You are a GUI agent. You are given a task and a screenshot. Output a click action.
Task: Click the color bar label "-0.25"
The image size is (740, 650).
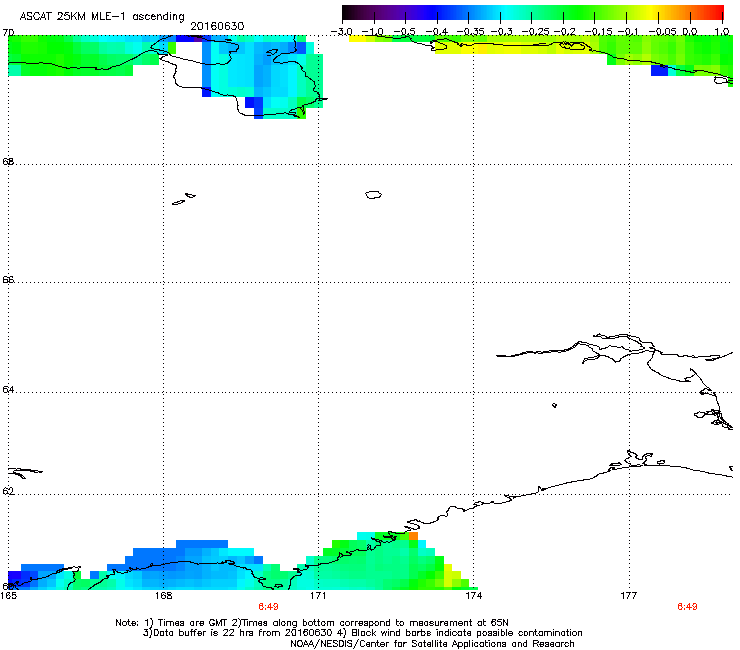coord(536,32)
